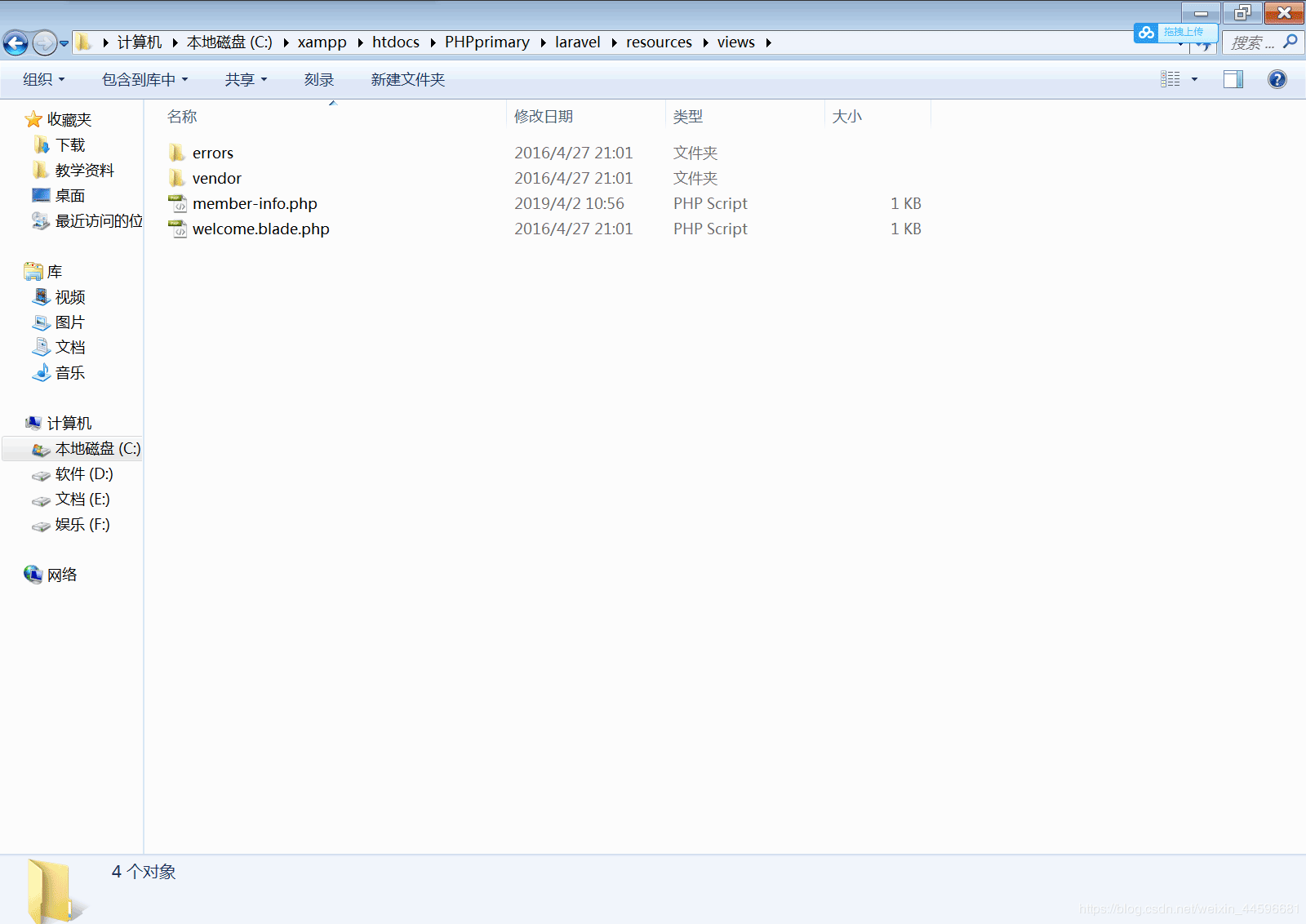This screenshot has width=1306, height=924.
Task: Select the member-info.php file icon
Action: [x=177, y=204]
